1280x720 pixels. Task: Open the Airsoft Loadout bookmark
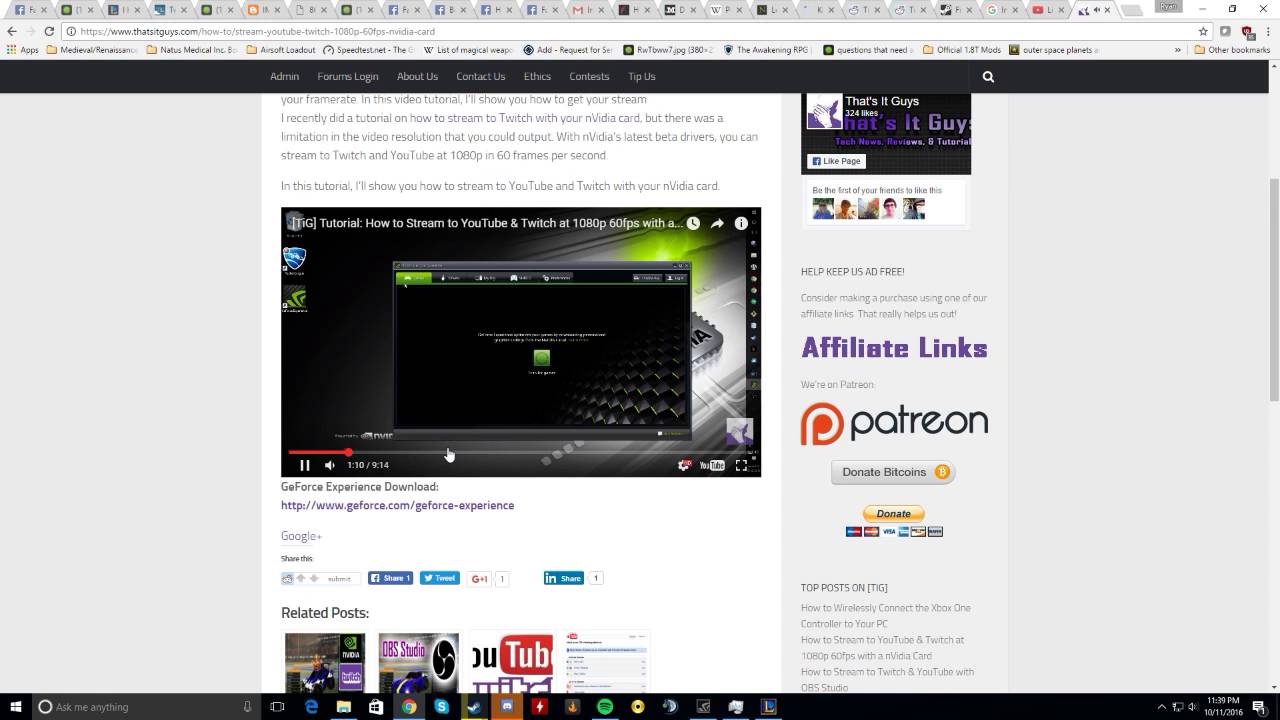(281, 49)
